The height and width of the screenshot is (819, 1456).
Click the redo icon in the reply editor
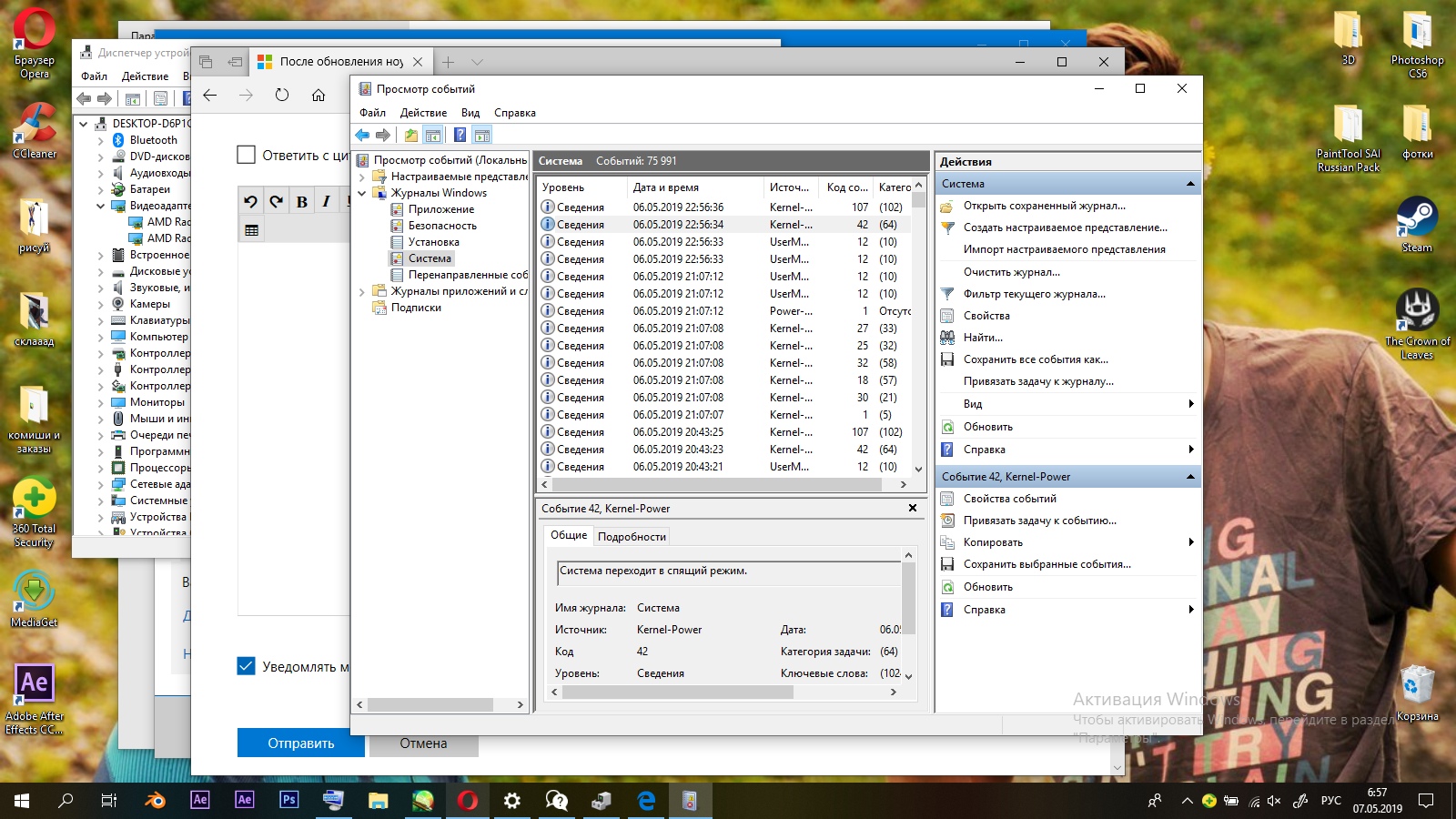[277, 202]
